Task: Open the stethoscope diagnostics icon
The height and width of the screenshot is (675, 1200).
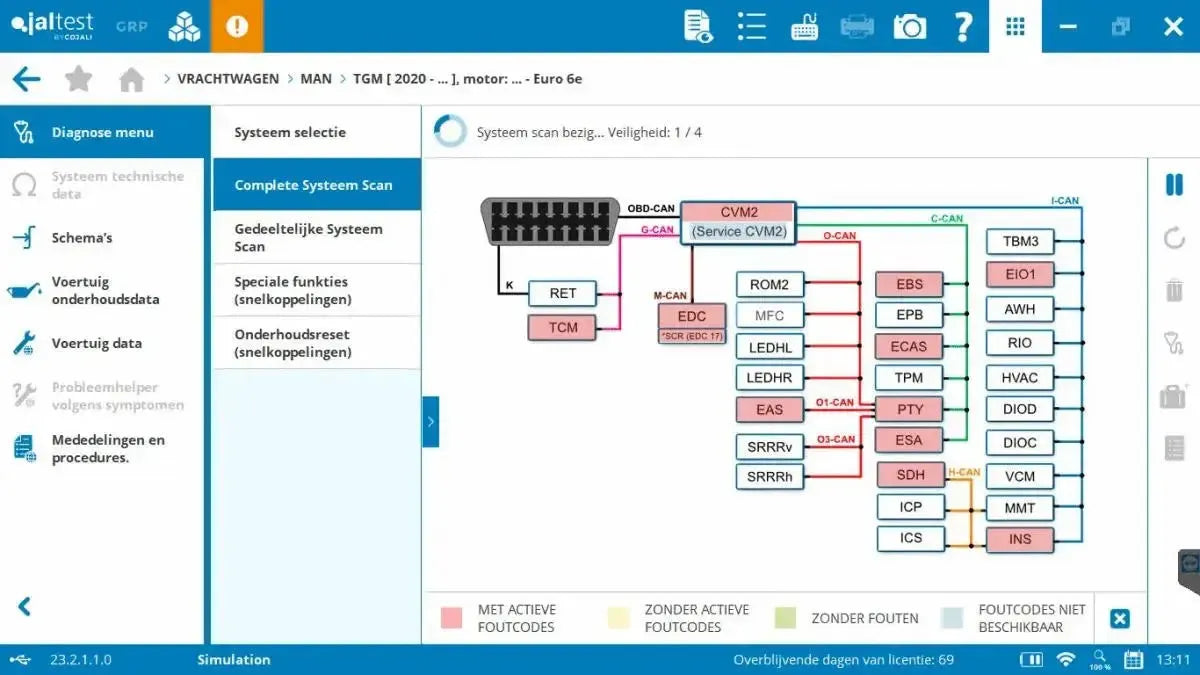Action: 1172,344
